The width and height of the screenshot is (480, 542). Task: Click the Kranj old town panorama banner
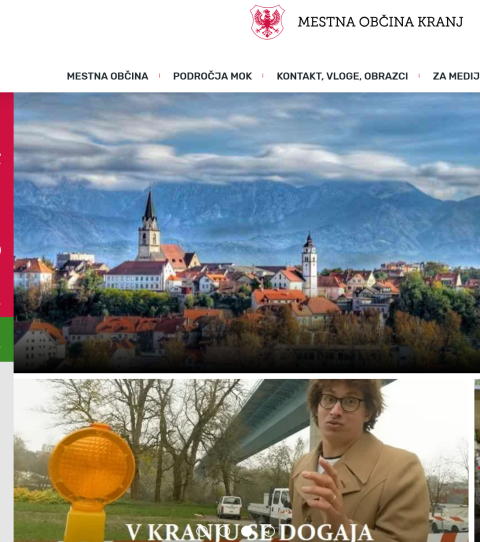coord(247,232)
